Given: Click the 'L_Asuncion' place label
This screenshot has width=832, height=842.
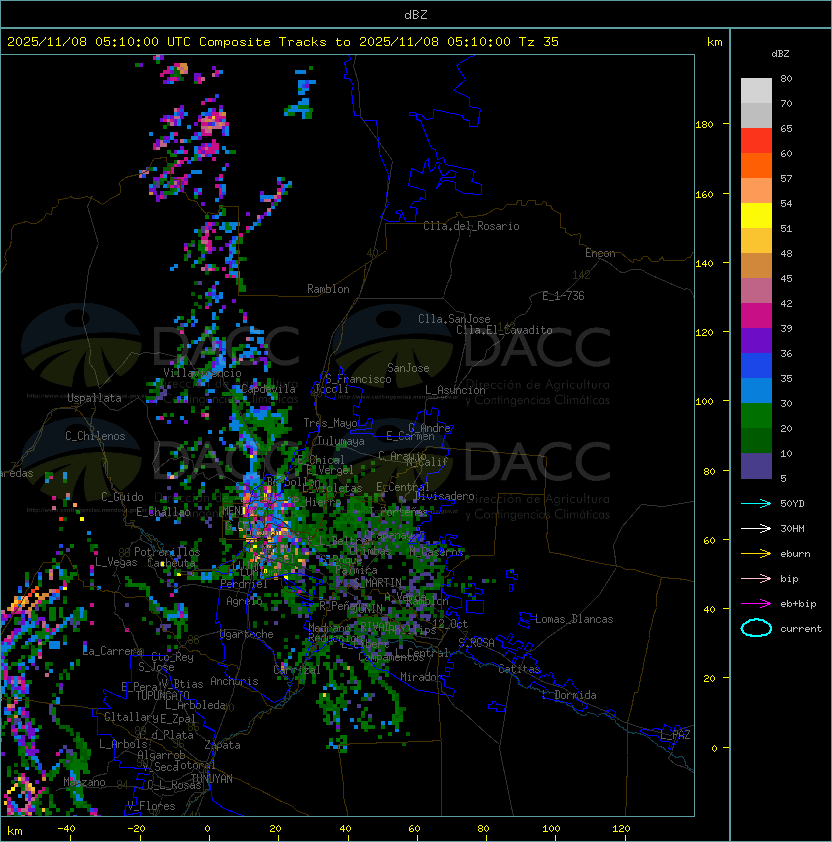Looking at the screenshot, I should (455, 390).
